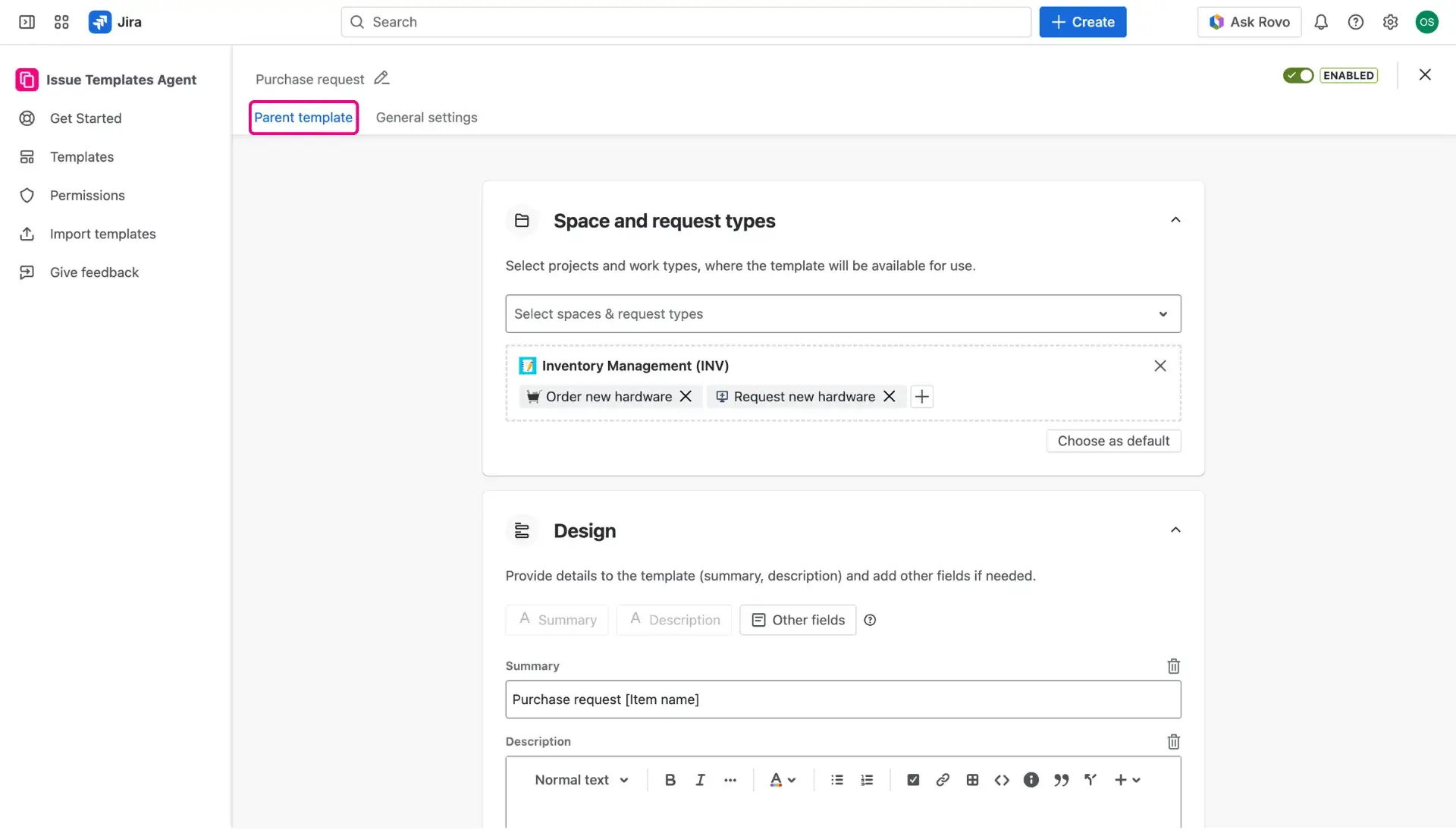Select the Parent template tab
This screenshot has width=1456, height=830.
click(x=303, y=118)
